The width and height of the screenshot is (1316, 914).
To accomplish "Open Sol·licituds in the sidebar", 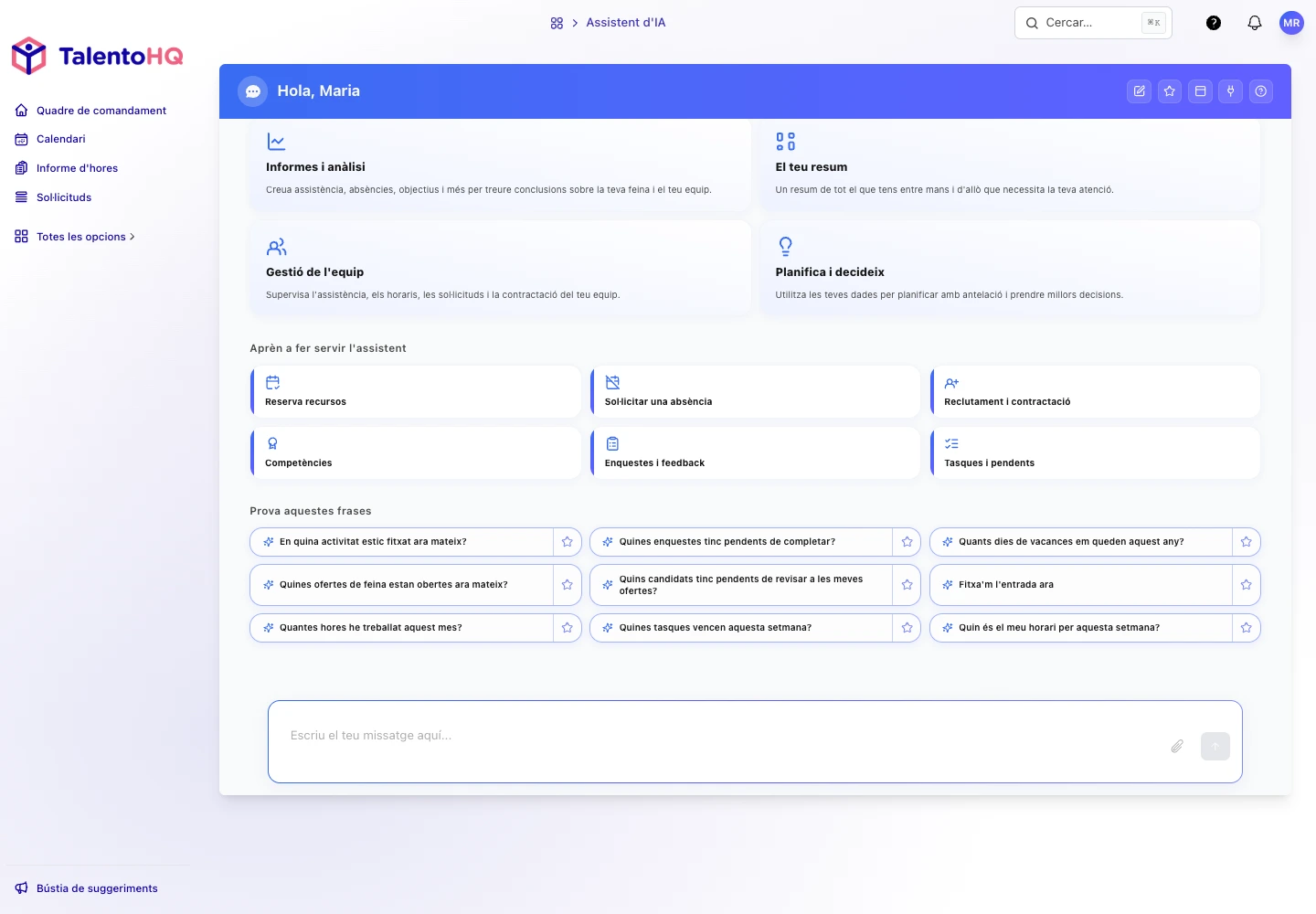I will click(54, 197).
